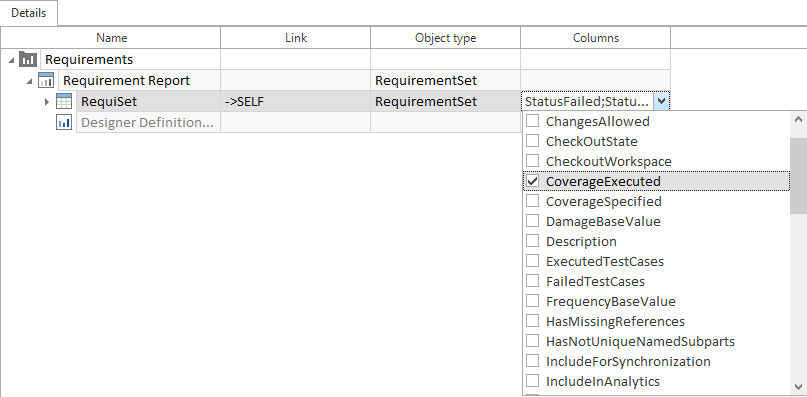Click the Link column header

(295, 38)
